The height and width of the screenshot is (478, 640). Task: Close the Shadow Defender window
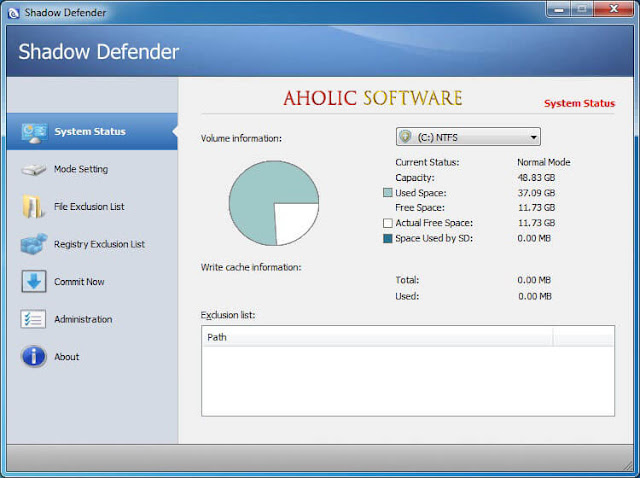613,9
